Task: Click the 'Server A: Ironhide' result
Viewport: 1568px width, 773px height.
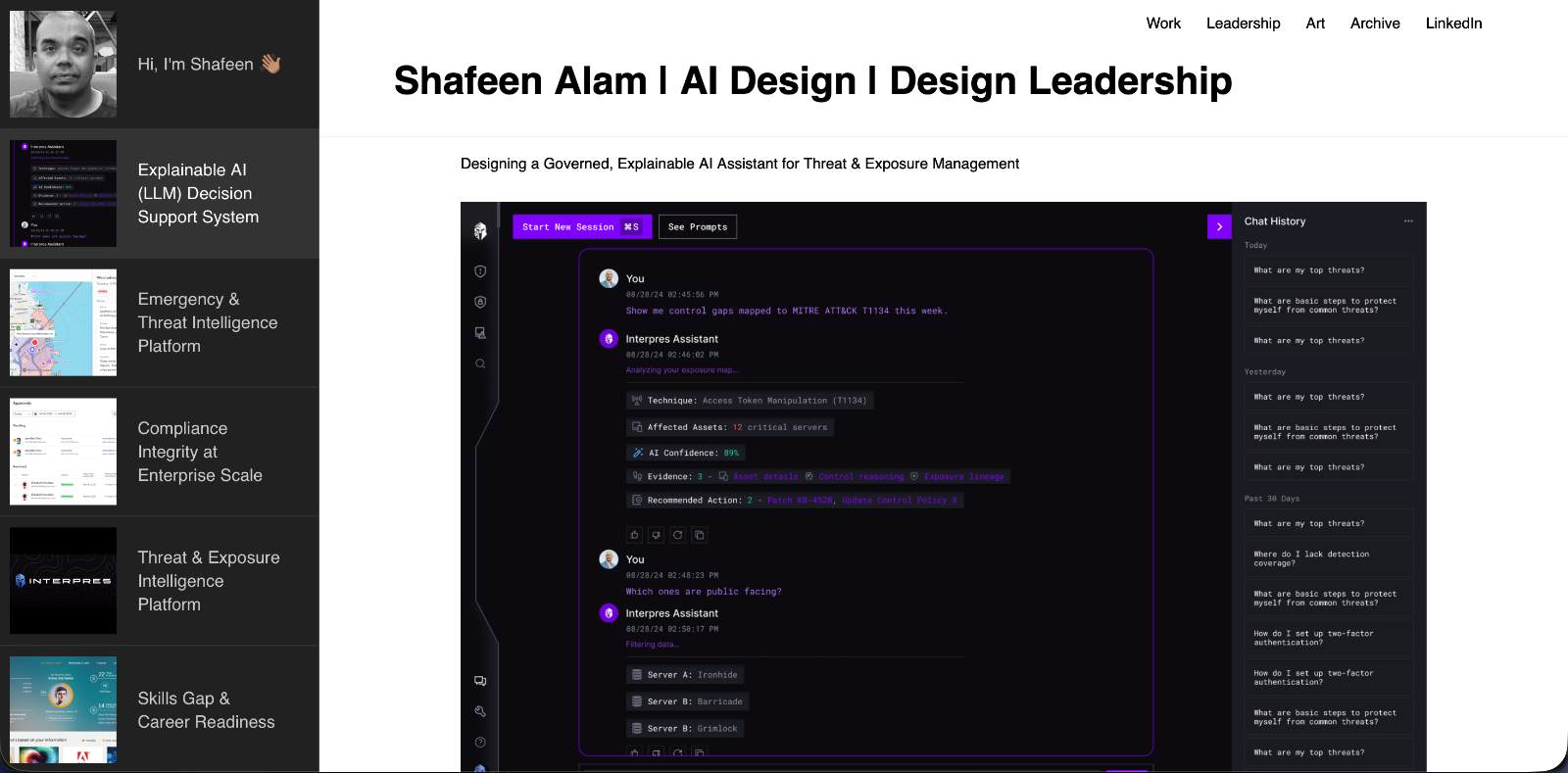Action: coord(685,675)
